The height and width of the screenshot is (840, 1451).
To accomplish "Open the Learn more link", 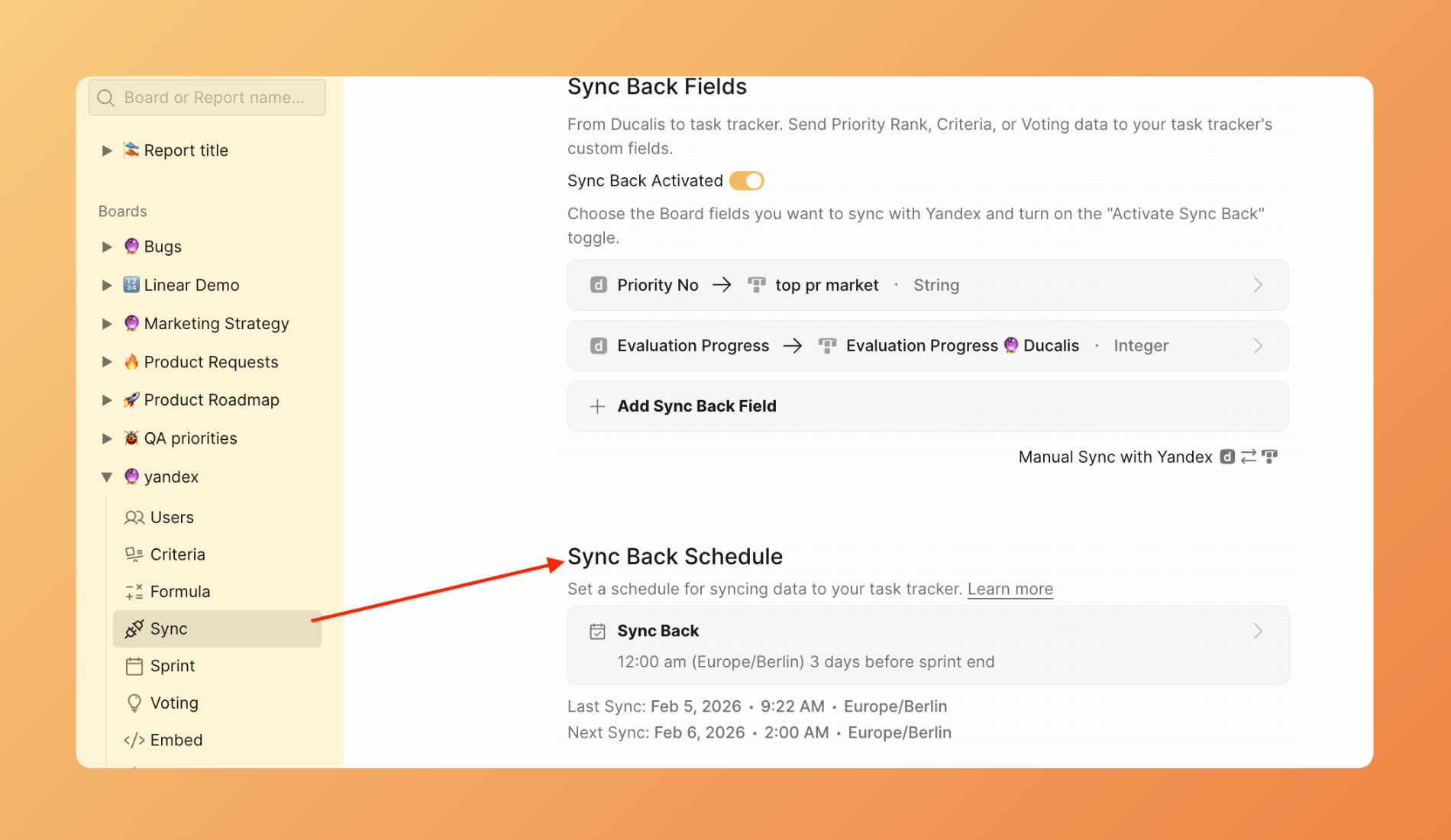I will pos(1010,589).
